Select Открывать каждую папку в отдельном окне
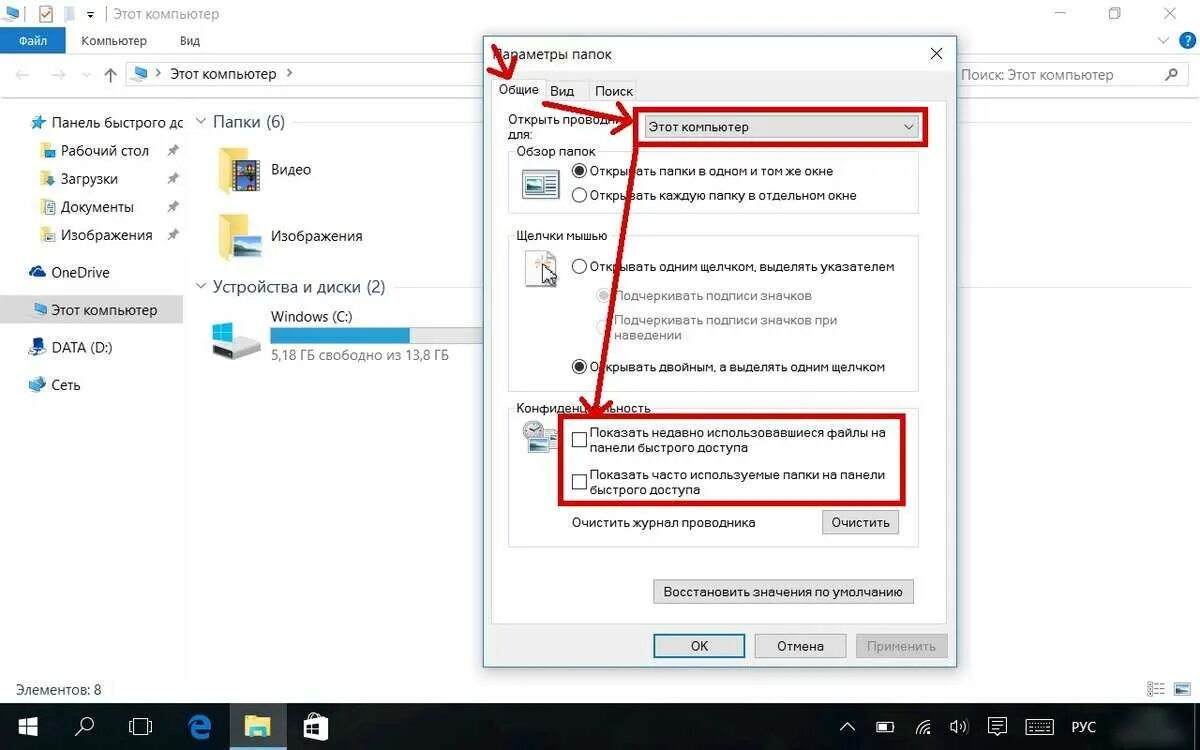Viewport: 1200px width, 750px height. click(579, 196)
